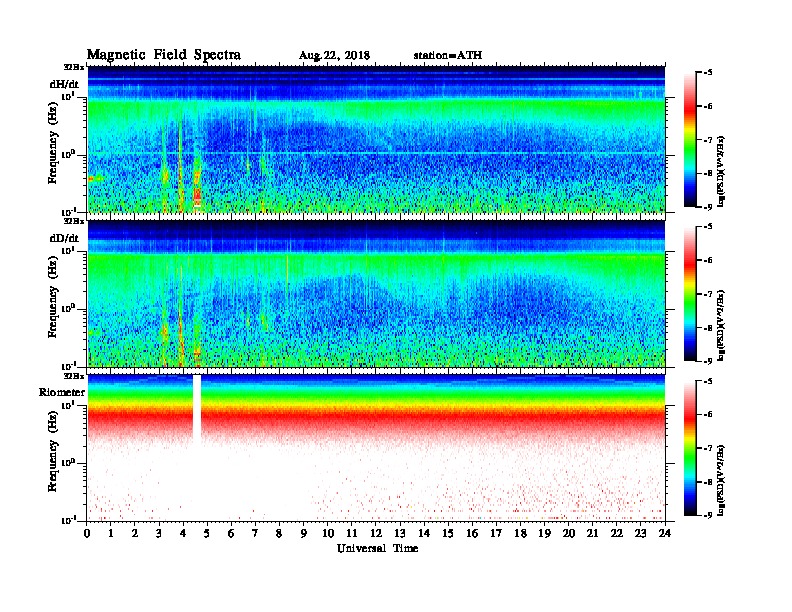Click the "32Hz" label above dD/dt panel
Screen dimensions: 792x612
tap(74, 221)
